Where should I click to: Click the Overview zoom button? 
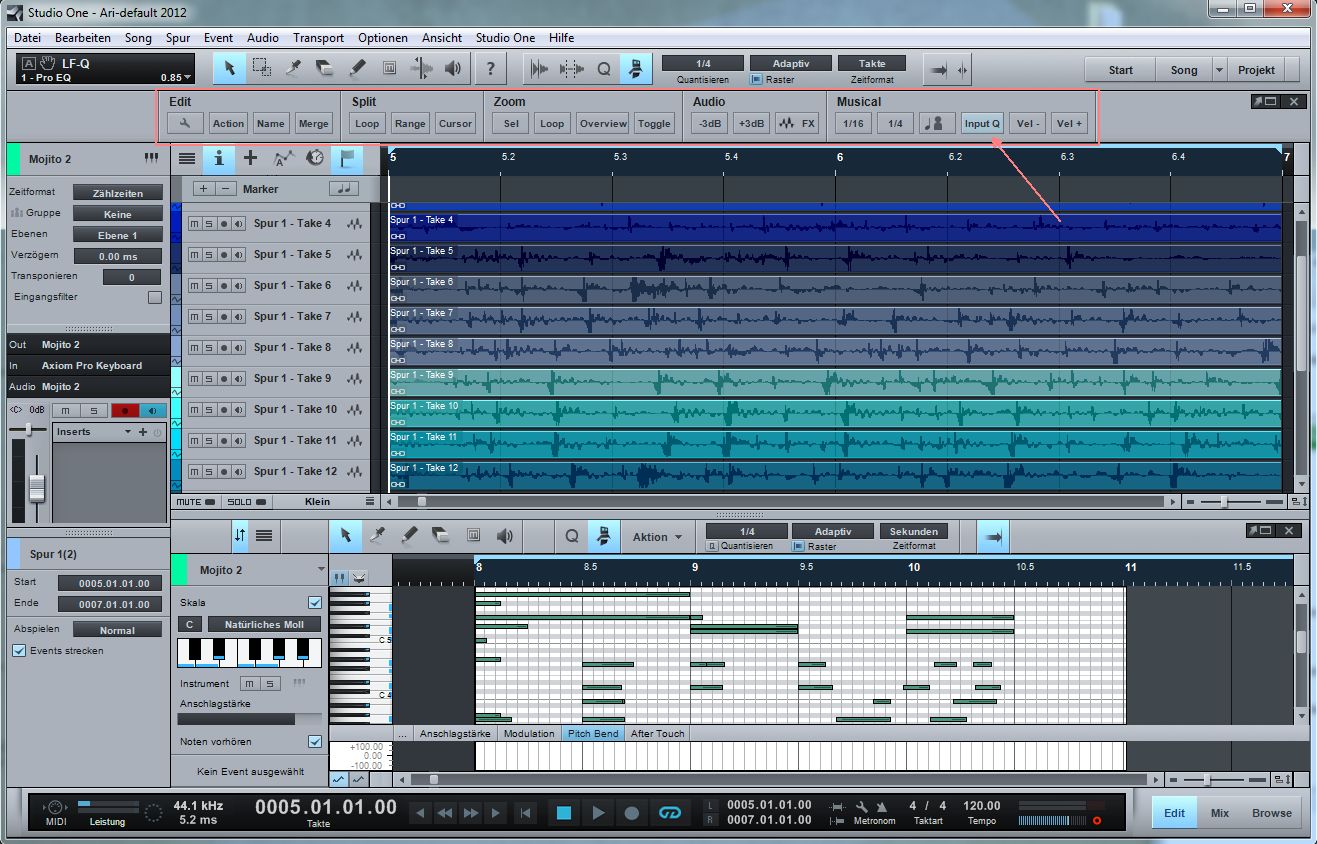pyautogui.click(x=603, y=123)
